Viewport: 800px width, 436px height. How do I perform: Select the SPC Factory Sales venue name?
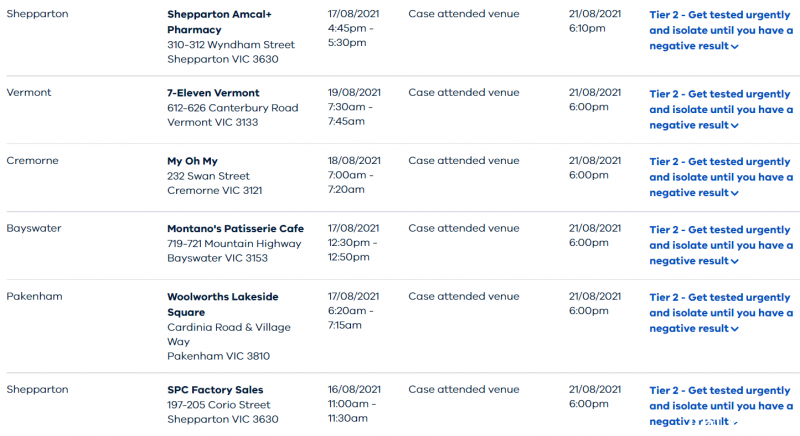pyautogui.click(x=215, y=390)
